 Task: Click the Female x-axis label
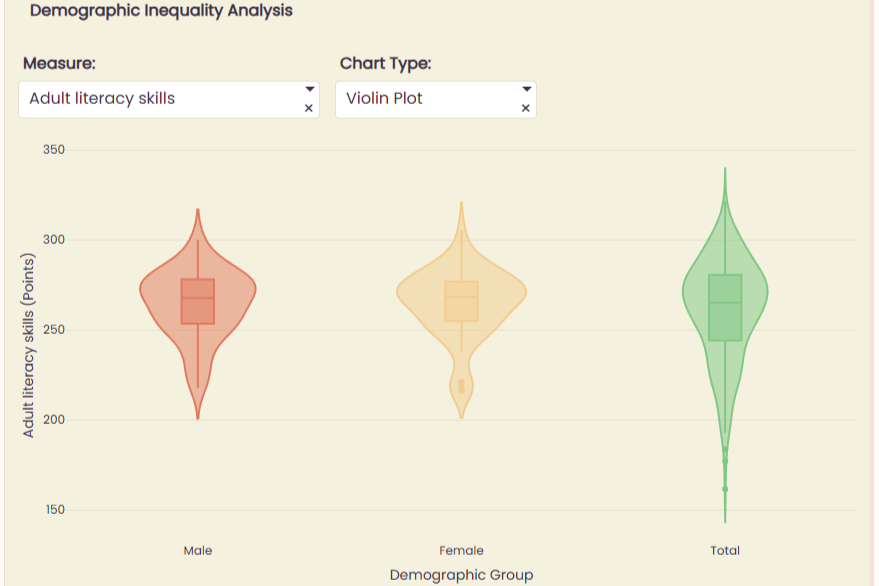click(x=461, y=551)
